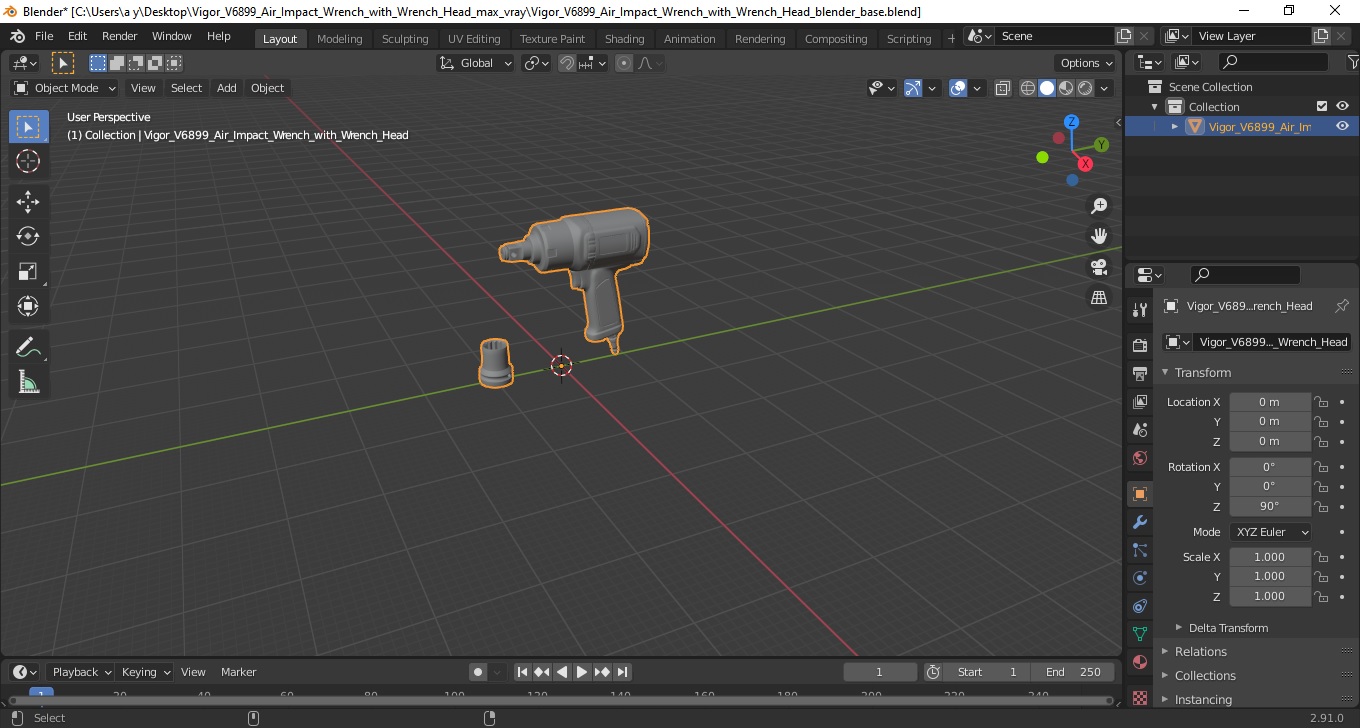The width and height of the screenshot is (1360, 728).
Task: Open the Tool properties tab
Action: click(1139, 310)
